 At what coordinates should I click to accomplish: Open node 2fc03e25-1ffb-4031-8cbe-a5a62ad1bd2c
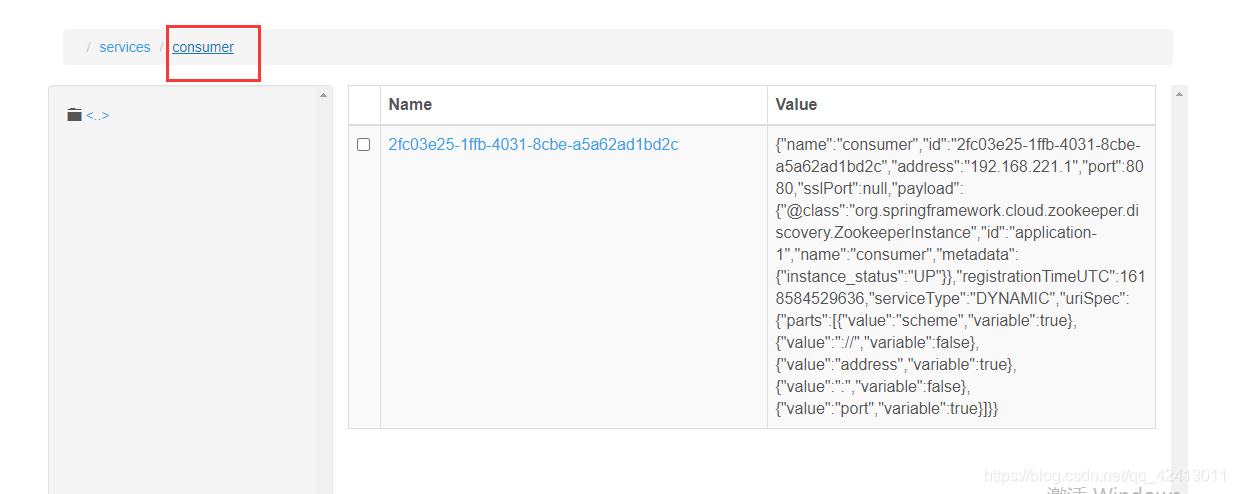tap(533, 145)
